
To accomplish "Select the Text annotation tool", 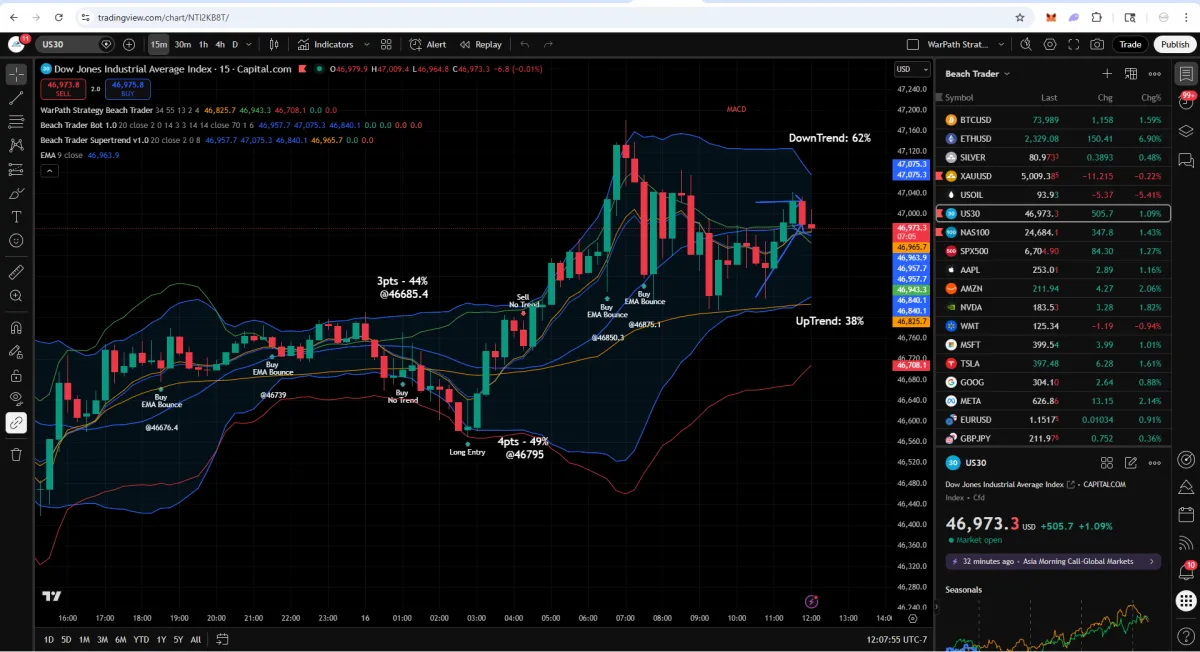I will 16,217.
